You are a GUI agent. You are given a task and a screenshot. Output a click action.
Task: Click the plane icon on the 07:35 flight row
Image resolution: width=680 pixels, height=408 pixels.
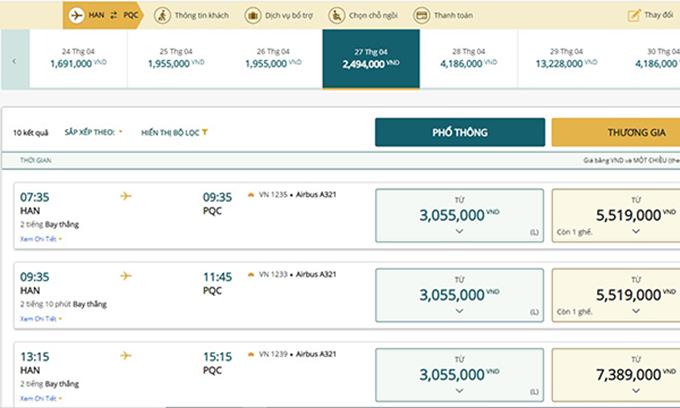point(126,196)
